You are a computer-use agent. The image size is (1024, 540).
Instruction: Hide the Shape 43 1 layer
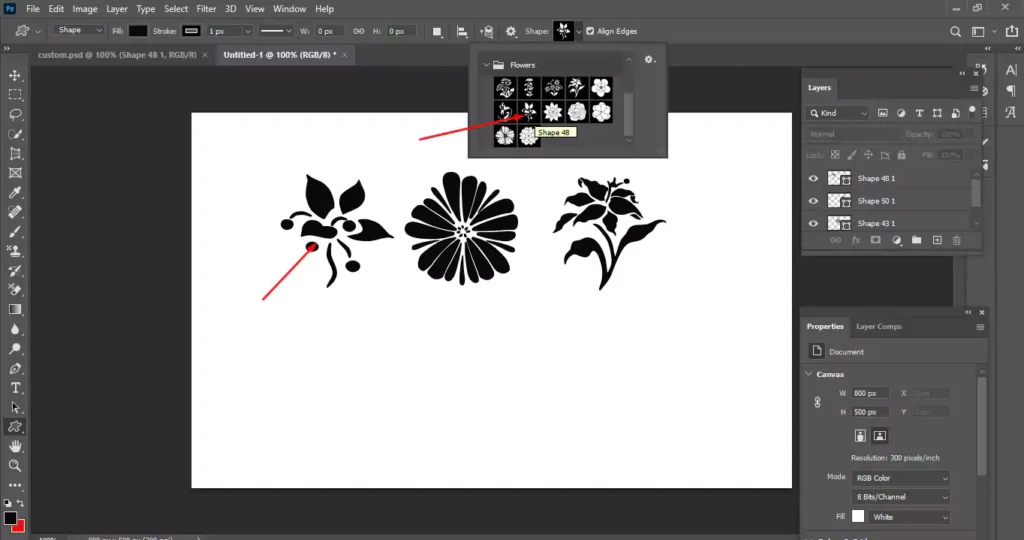tap(813, 223)
